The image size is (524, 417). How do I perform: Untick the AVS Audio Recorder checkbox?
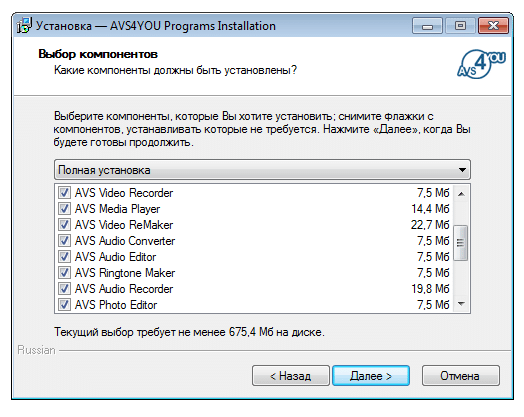[64, 289]
